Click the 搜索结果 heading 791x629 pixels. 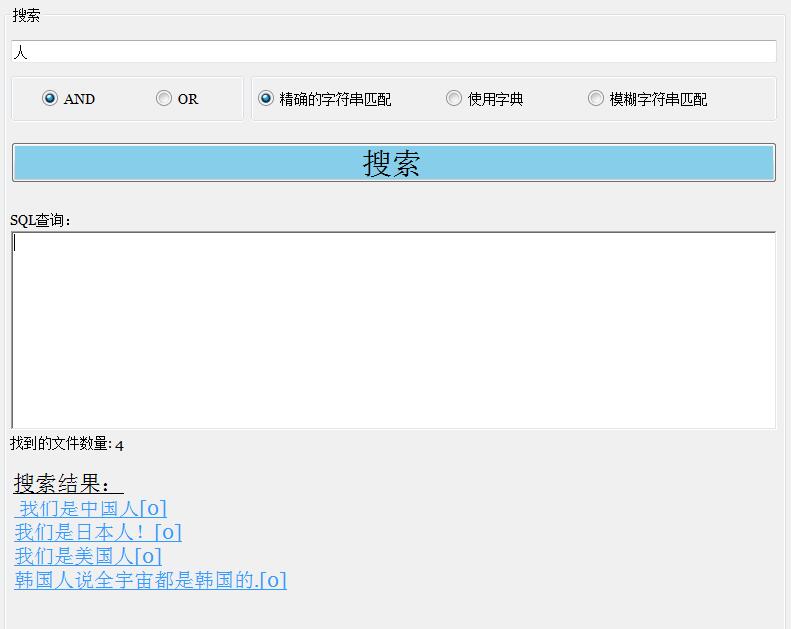tap(67, 484)
